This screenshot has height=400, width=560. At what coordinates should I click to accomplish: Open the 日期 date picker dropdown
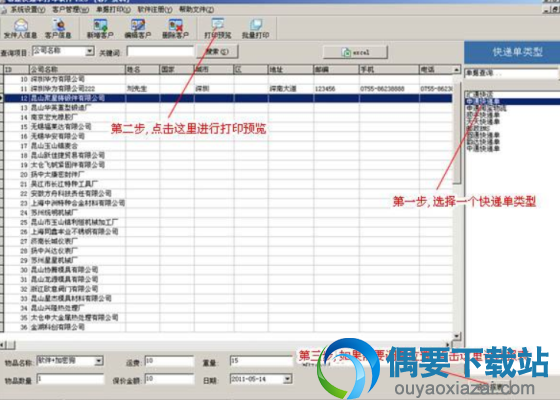(x=287, y=379)
